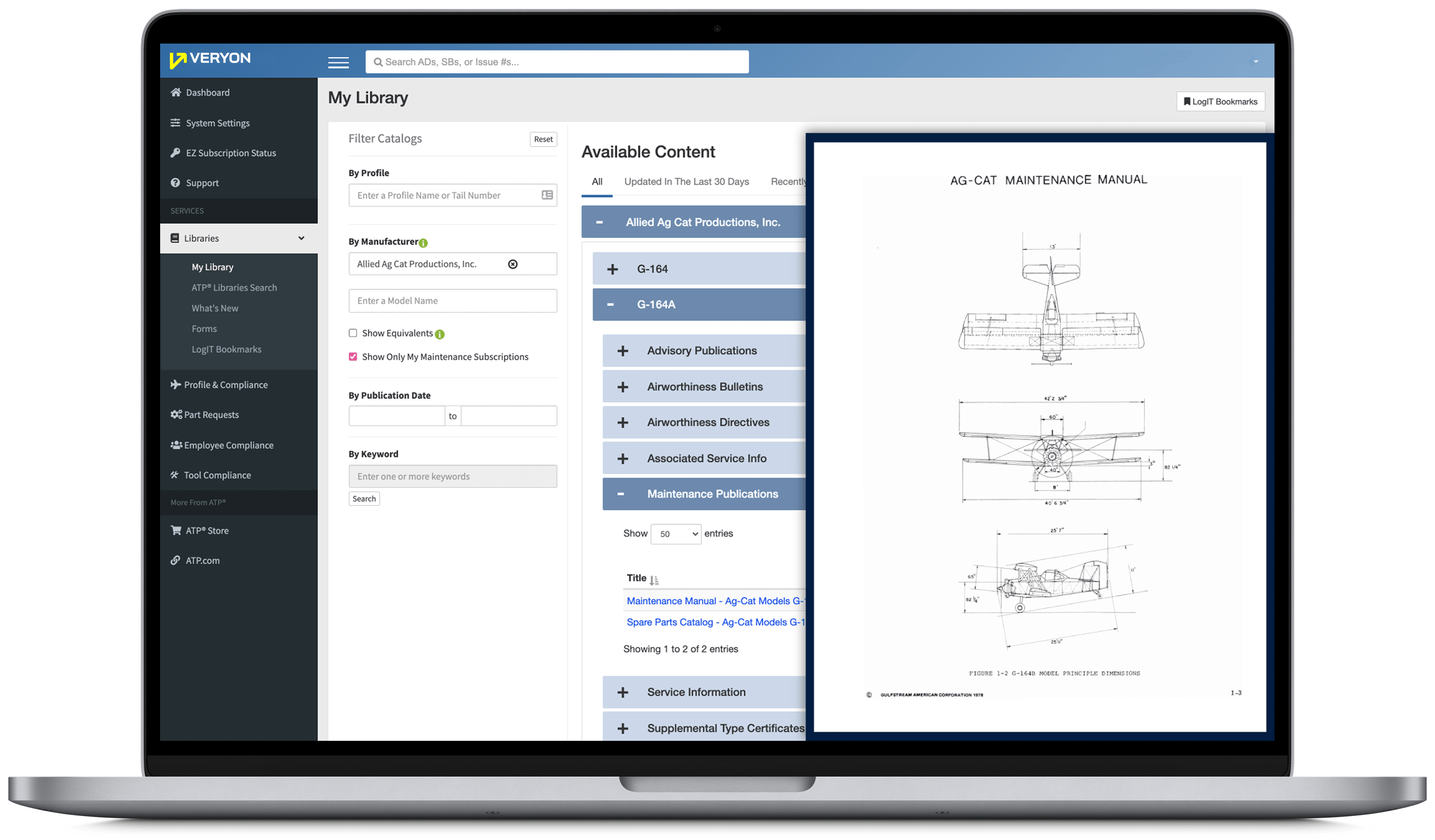Click the Reset button for Filter Catalogs
Image resolution: width=1435 pixels, height=840 pixels.
coord(541,139)
